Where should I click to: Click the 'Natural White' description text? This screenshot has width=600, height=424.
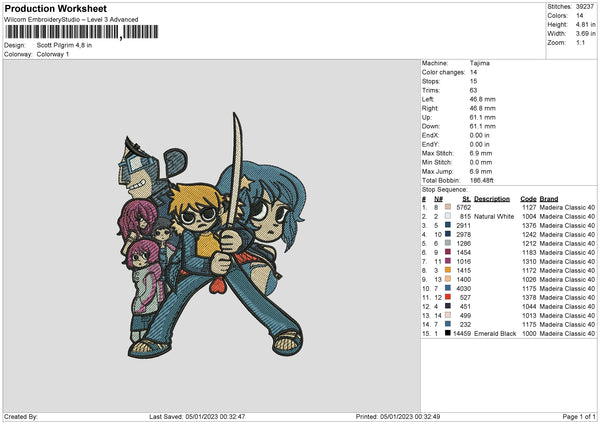point(494,216)
